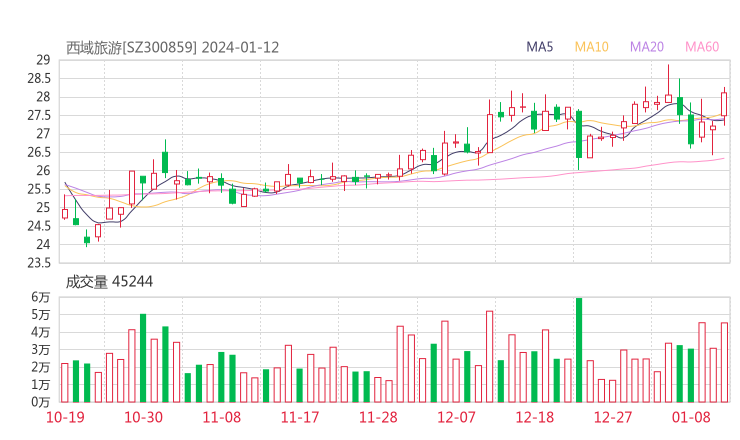The width and height of the screenshot is (740, 440).
Task: Click the 11-08 date axis label
Action: tap(221, 417)
